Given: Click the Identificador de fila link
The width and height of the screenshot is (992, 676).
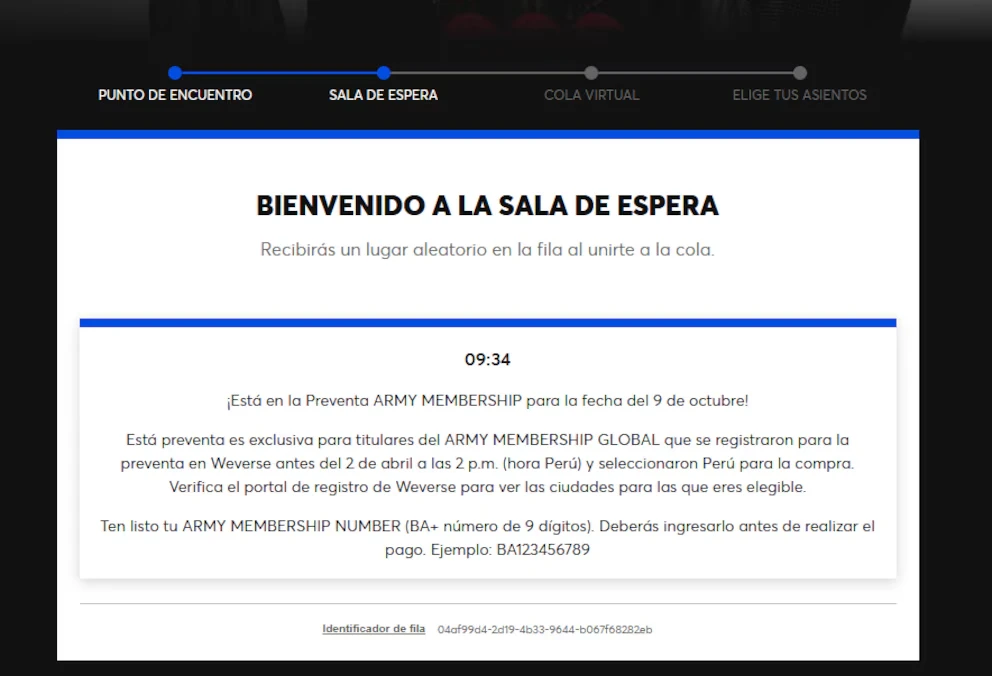Looking at the screenshot, I should pos(373,629).
